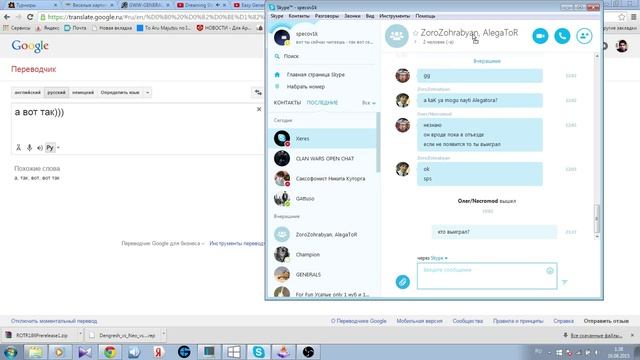Viewport: 640px width, 360px height.
Task: Open the Контакты menu in Skype
Action: (x=299, y=16)
